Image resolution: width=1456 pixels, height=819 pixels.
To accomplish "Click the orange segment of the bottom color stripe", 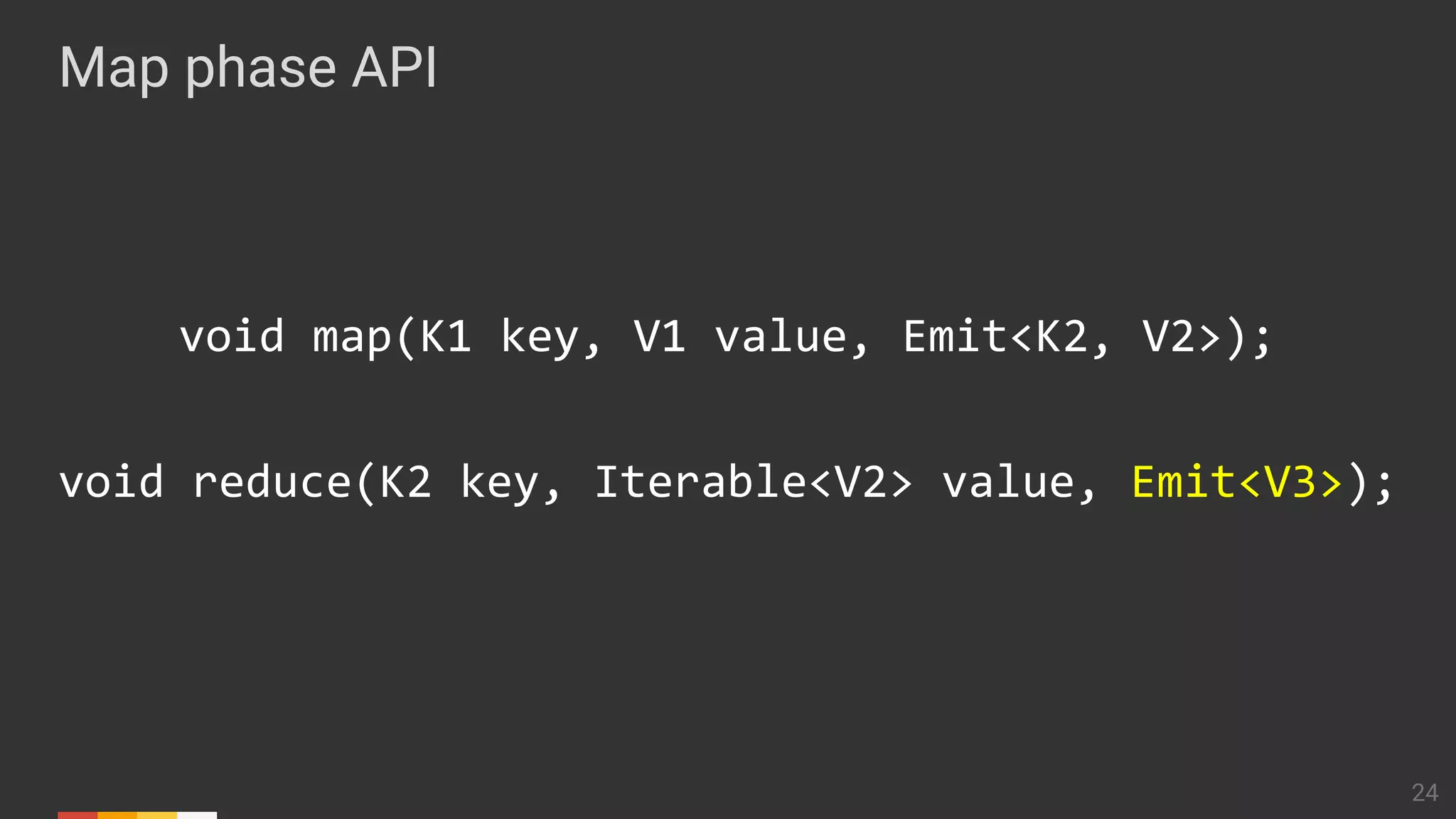I will pyautogui.click(x=117, y=815).
